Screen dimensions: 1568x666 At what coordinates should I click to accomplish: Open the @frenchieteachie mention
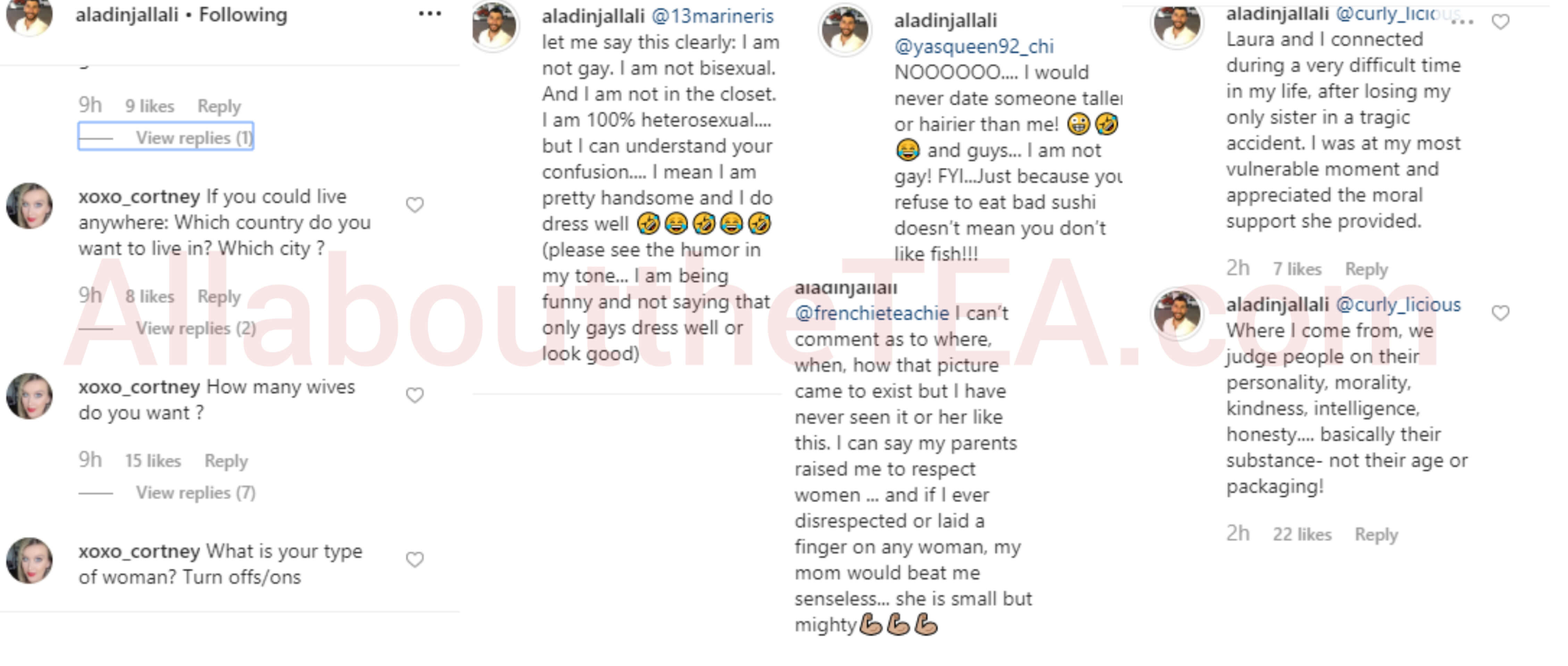[x=872, y=313]
